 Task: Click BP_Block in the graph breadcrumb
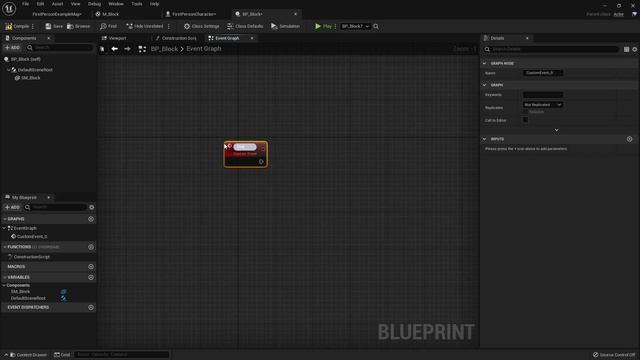point(164,49)
